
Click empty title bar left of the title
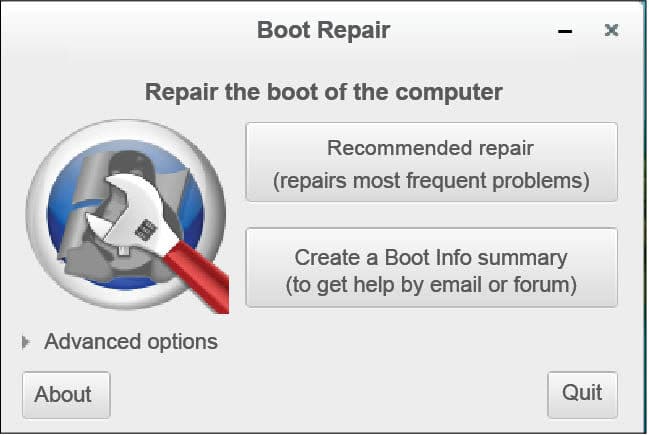(x=120, y=30)
